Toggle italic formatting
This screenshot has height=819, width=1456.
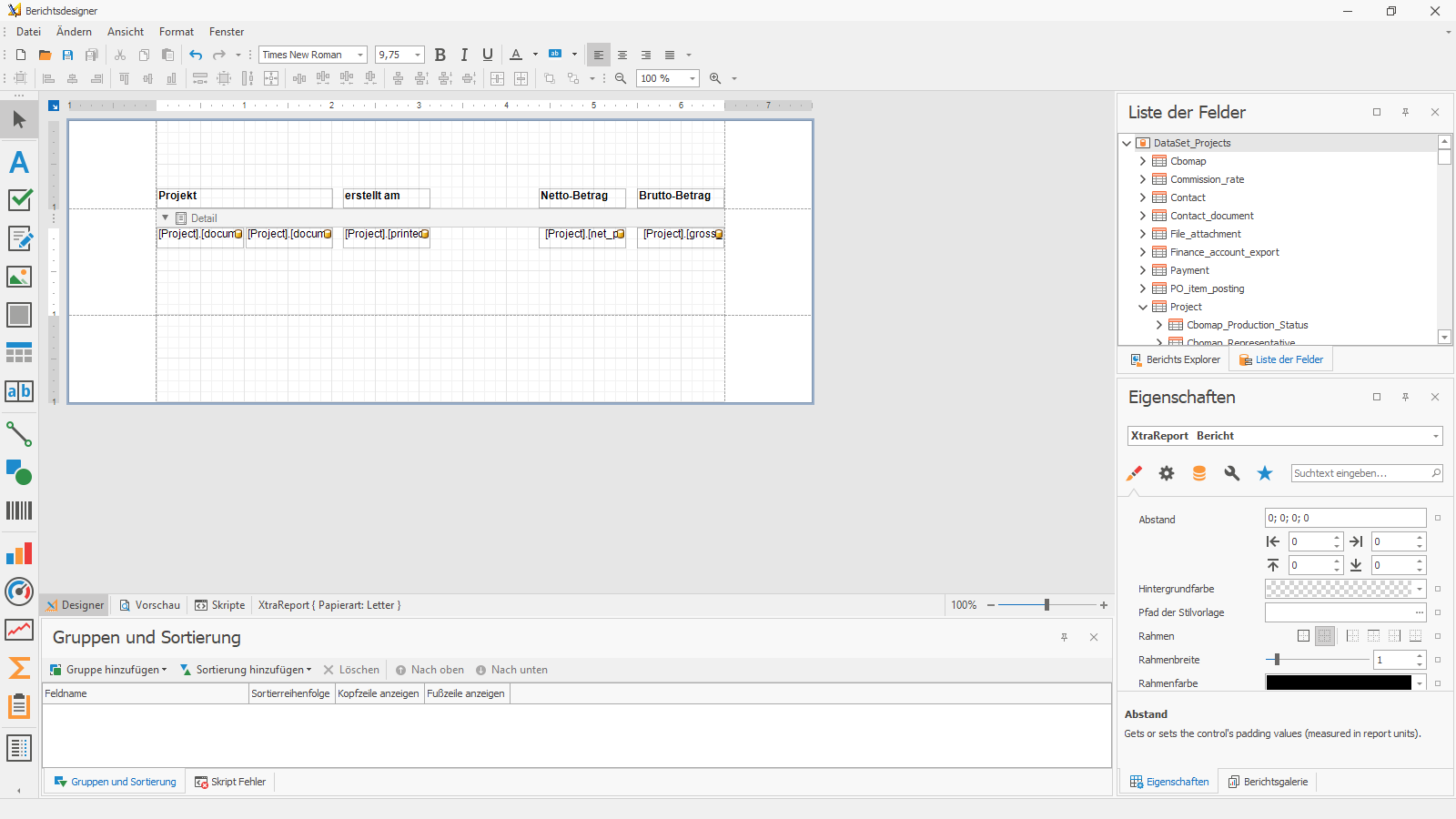(x=464, y=55)
